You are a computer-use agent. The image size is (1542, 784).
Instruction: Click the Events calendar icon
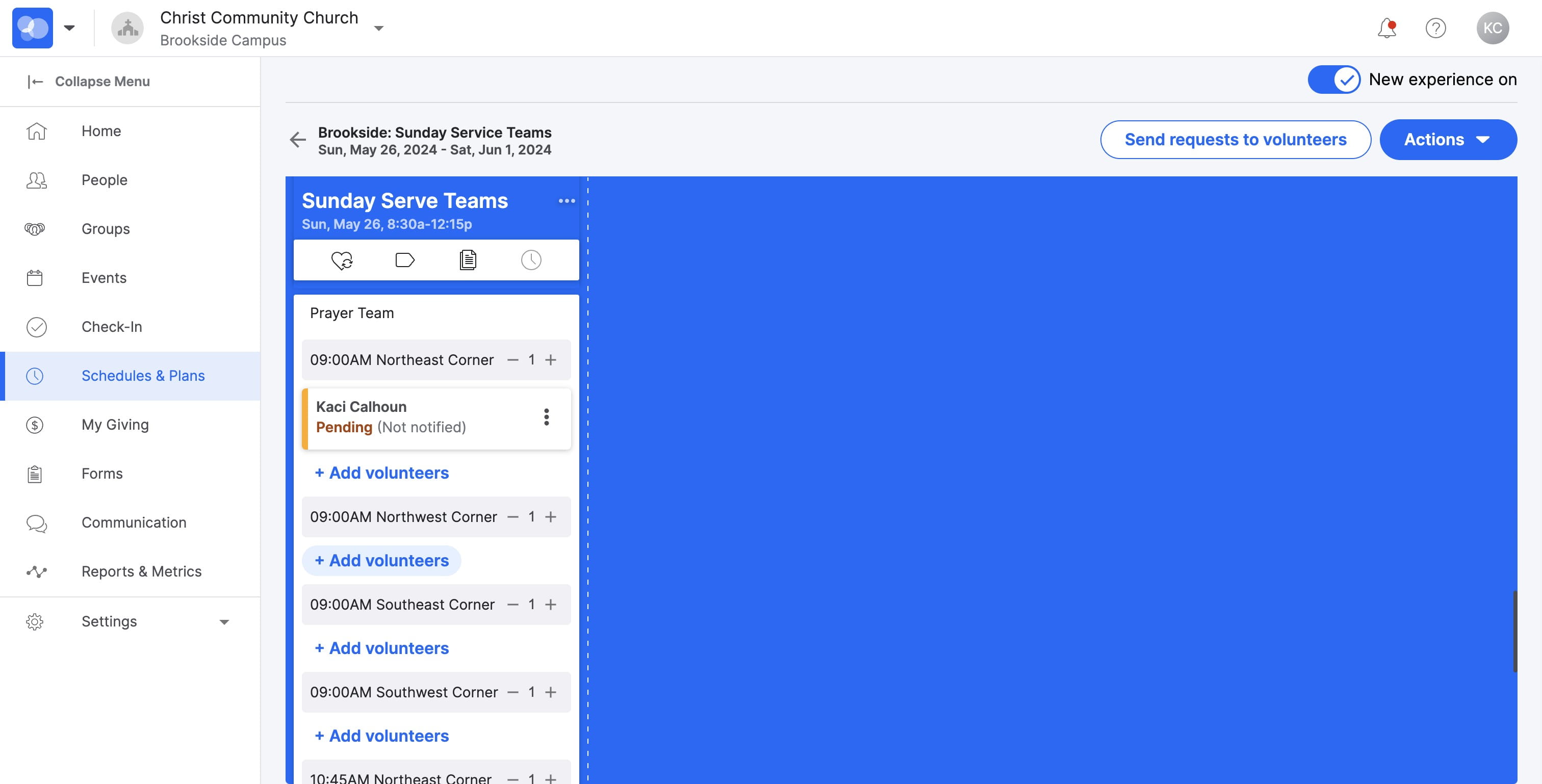click(x=35, y=278)
